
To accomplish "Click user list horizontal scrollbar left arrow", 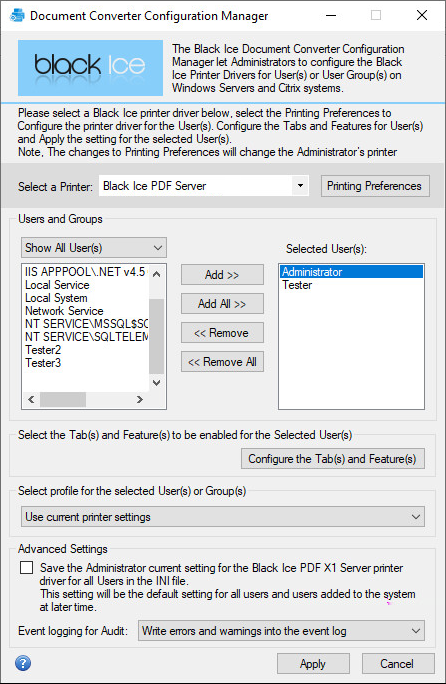I will (x=31, y=399).
